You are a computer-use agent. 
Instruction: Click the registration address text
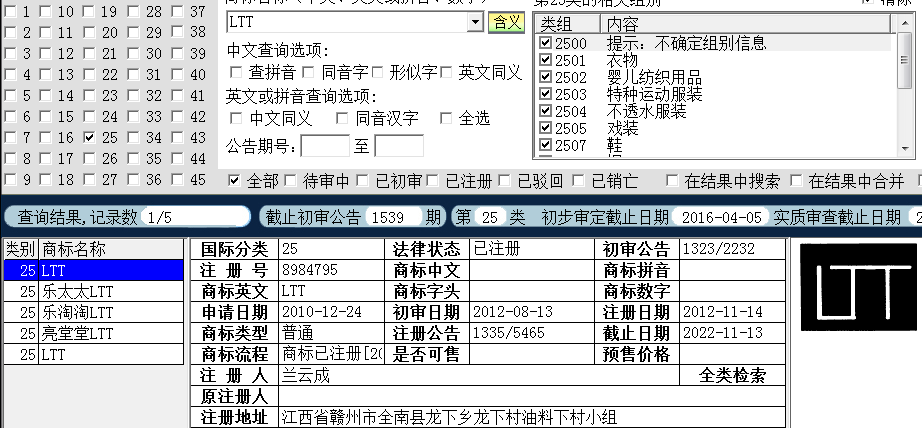(449, 418)
